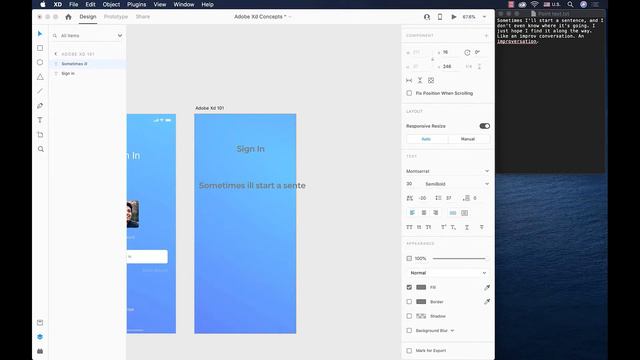This screenshot has width=640, height=360.
Task: Click the rotation icon
Action: 467,52
